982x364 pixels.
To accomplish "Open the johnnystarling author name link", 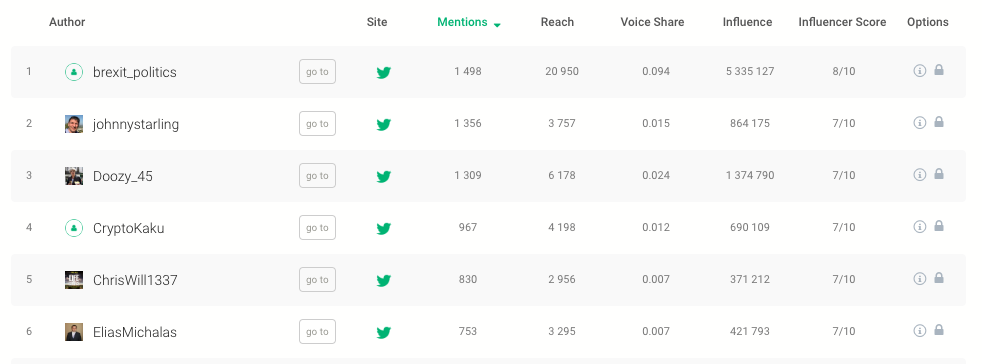I will pos(136,124).
